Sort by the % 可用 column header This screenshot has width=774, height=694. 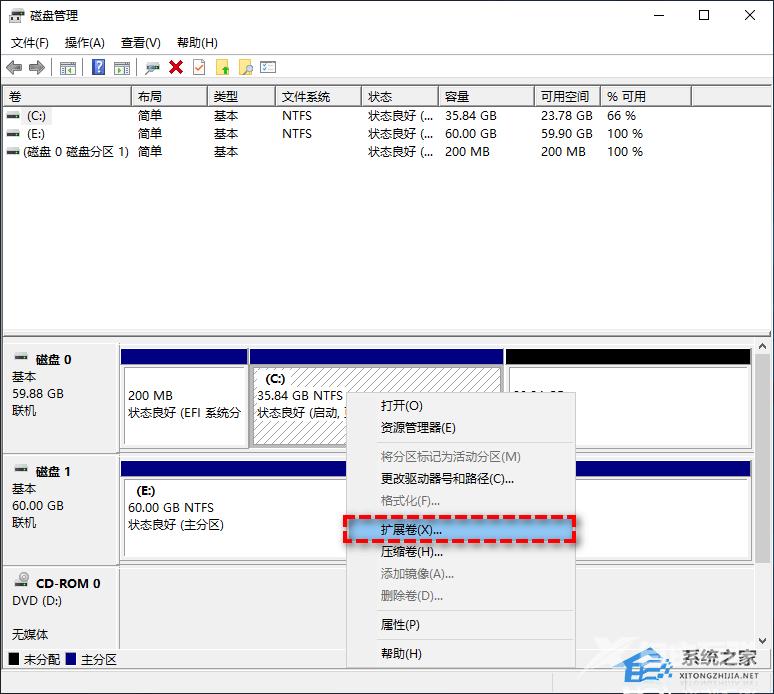click(646, 96)
